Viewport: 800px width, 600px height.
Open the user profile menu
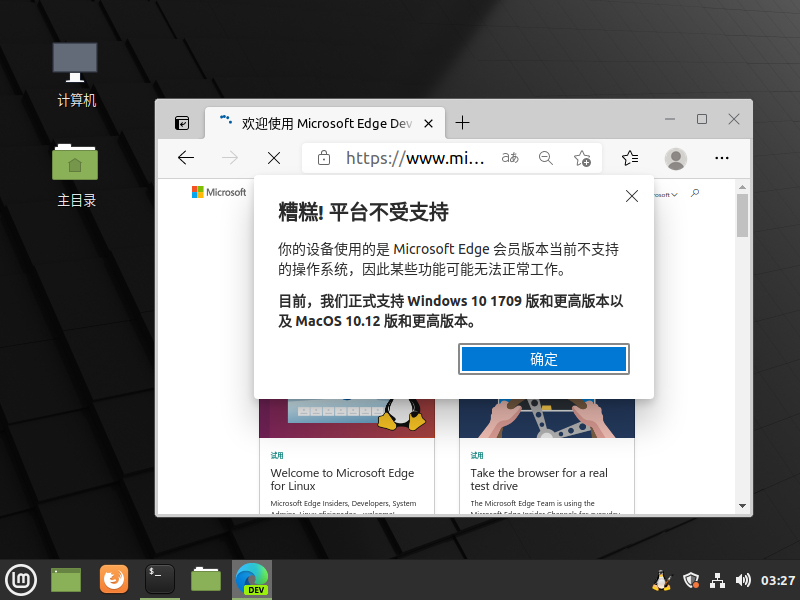(x=676, y=159)
